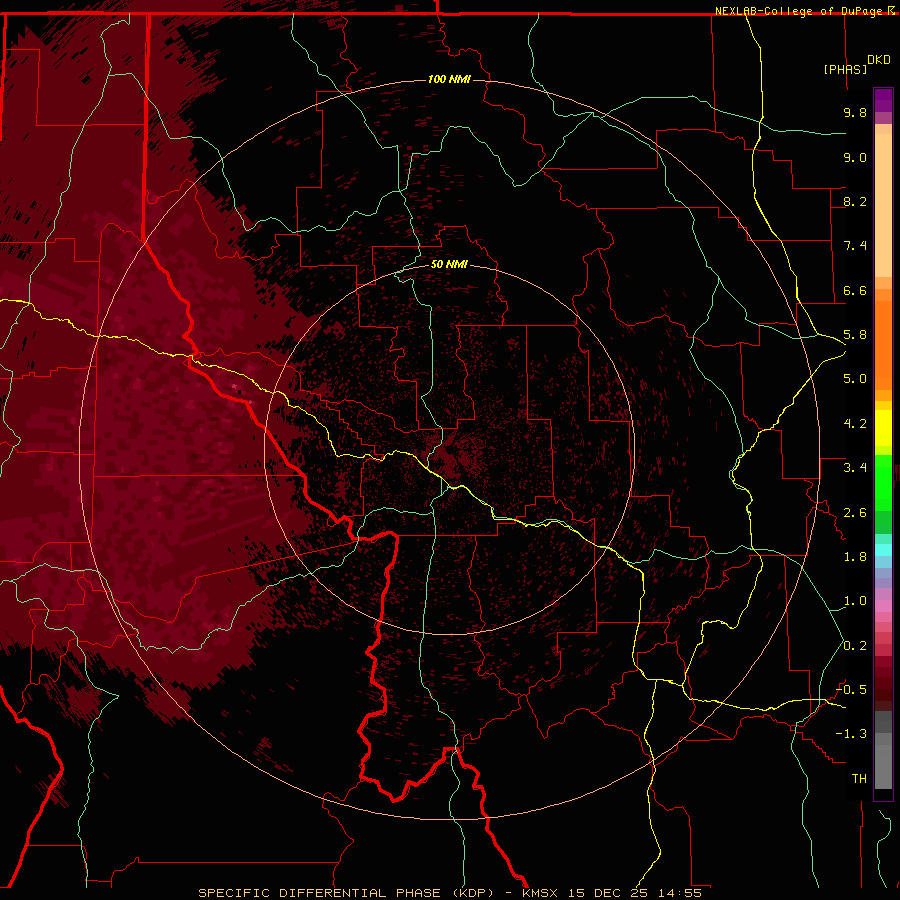Click the 14:55 timestamp text

679,893
